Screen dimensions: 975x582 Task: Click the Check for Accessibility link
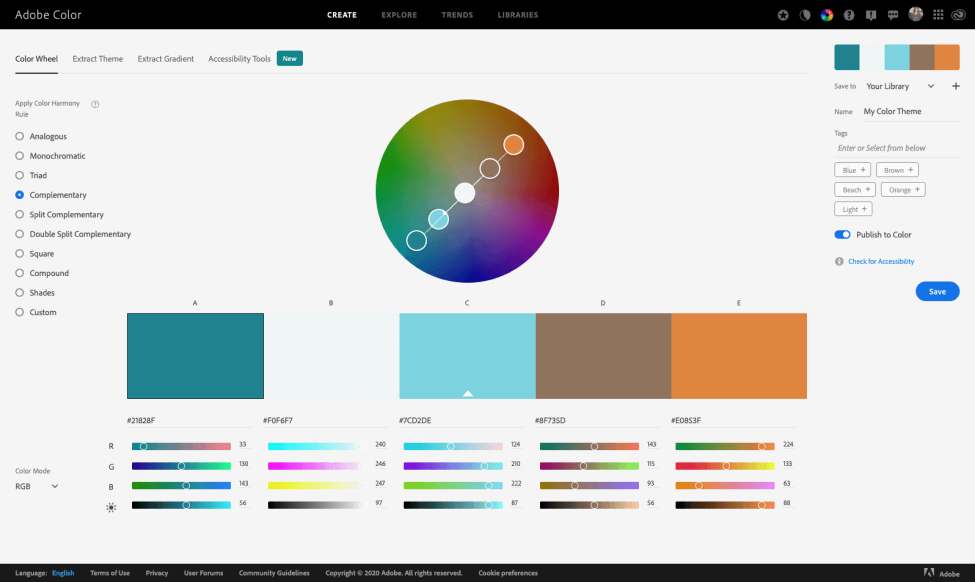881,262
